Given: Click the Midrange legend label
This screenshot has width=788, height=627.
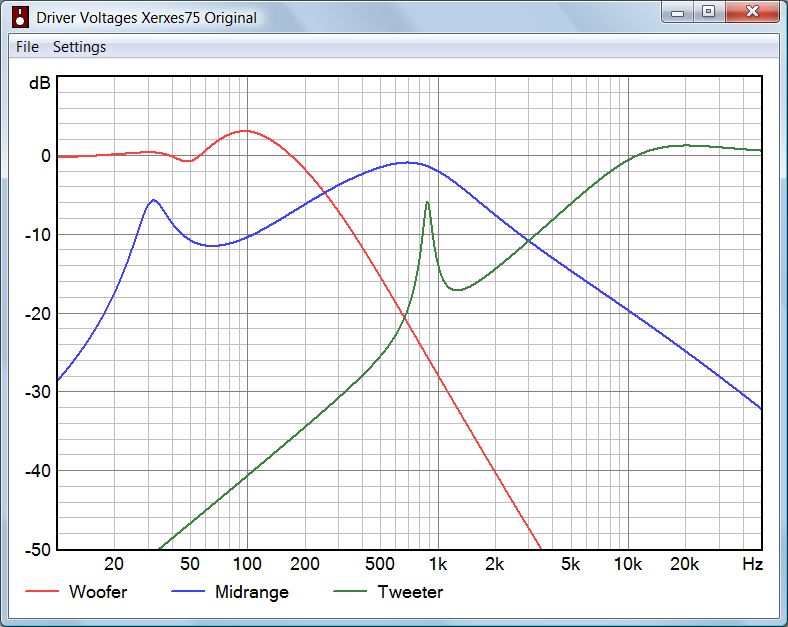Looking at the screenshot, I should click(252, 592).
